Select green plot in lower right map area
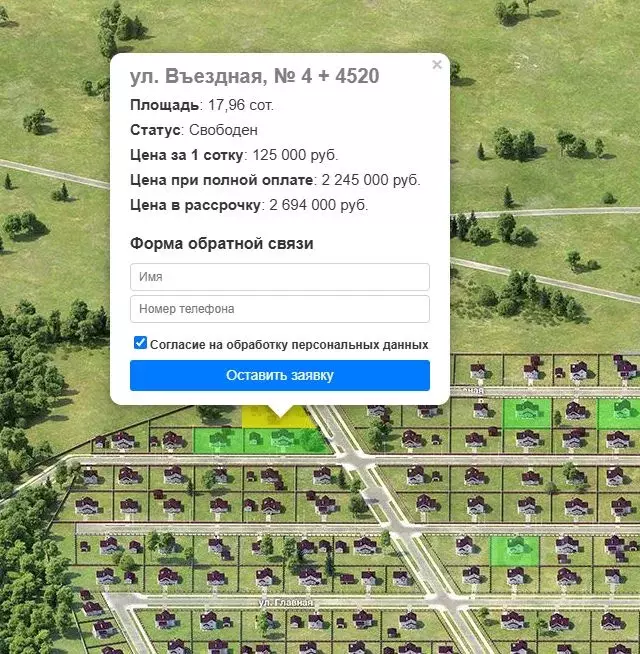 pyautogui.click(x=514, y=548)
